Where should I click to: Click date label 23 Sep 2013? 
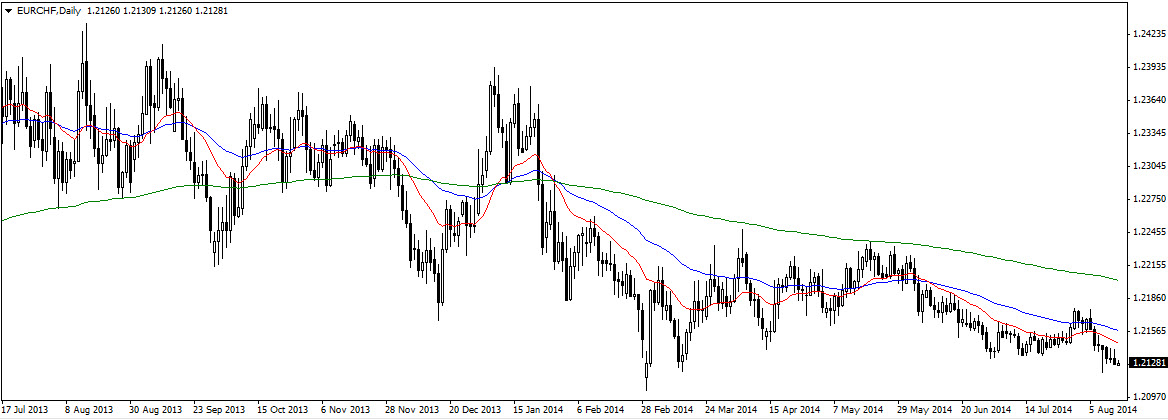tap(220, 410)
